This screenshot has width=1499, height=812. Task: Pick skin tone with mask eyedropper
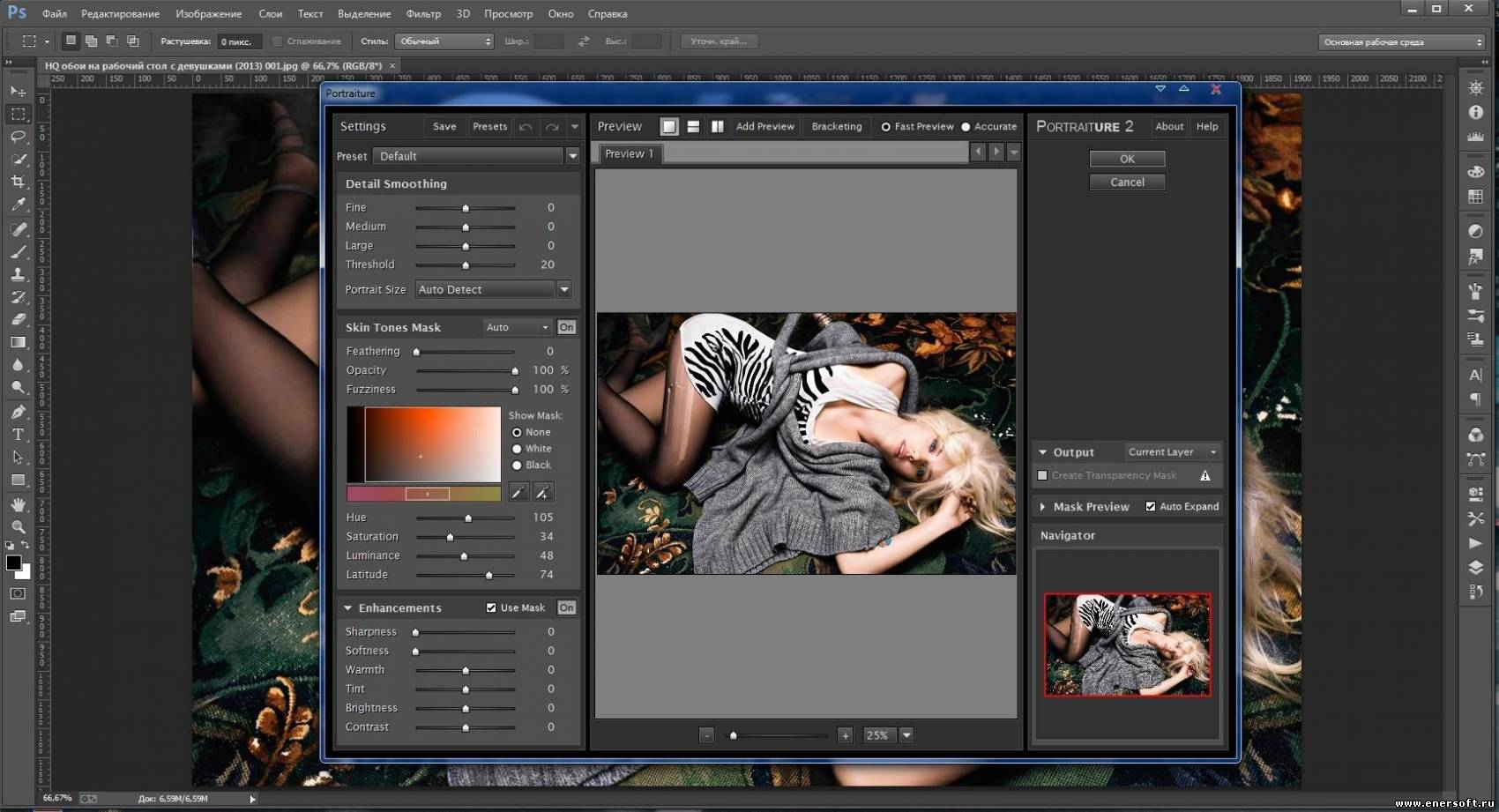(x=518, y=493)
